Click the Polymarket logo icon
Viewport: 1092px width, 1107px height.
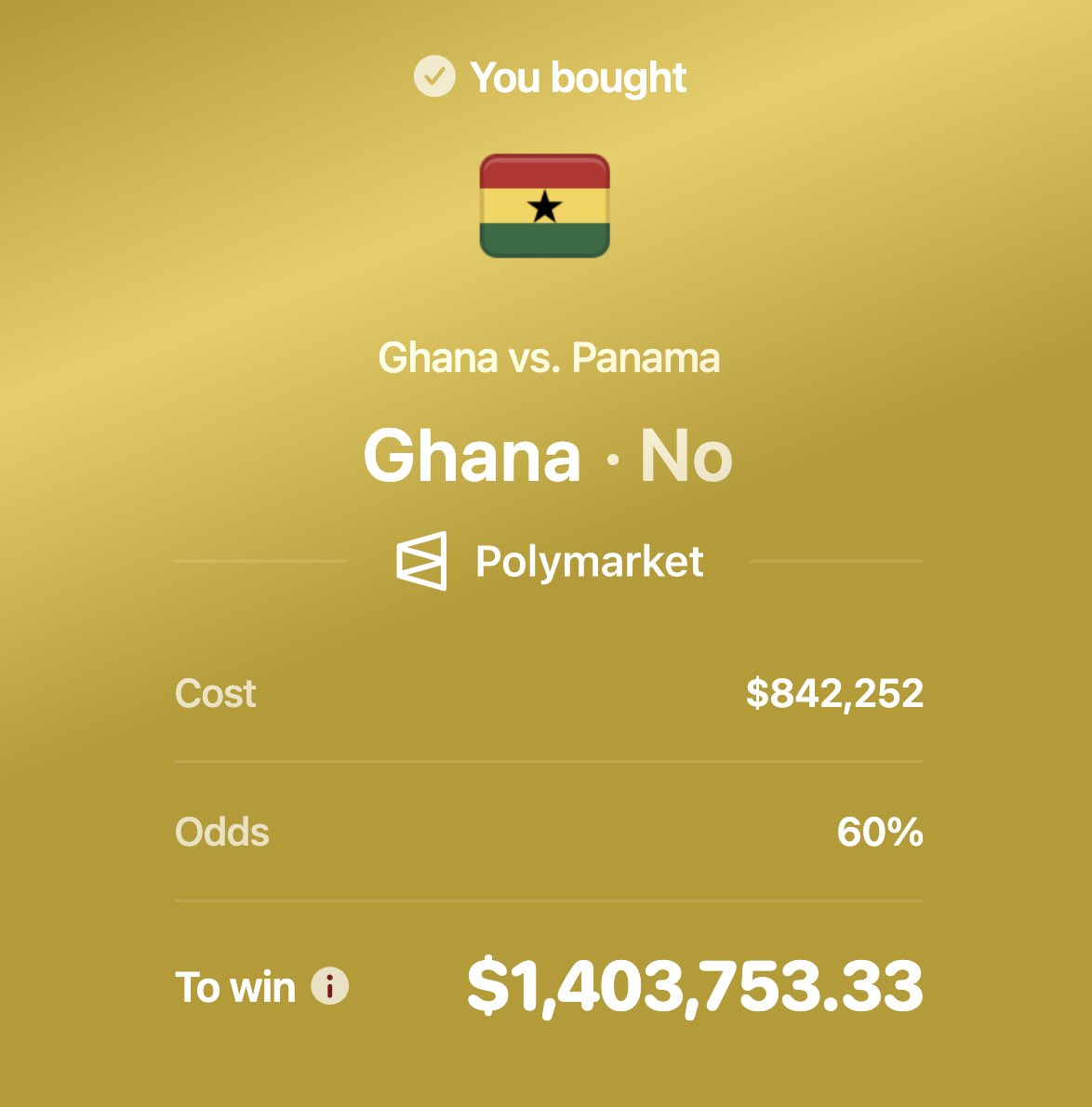[x=421, y=561]
